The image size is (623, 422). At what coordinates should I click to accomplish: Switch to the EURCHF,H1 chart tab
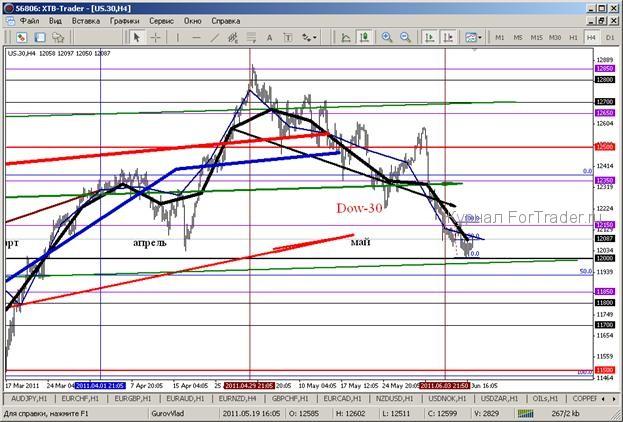click(x=79, y=399)
